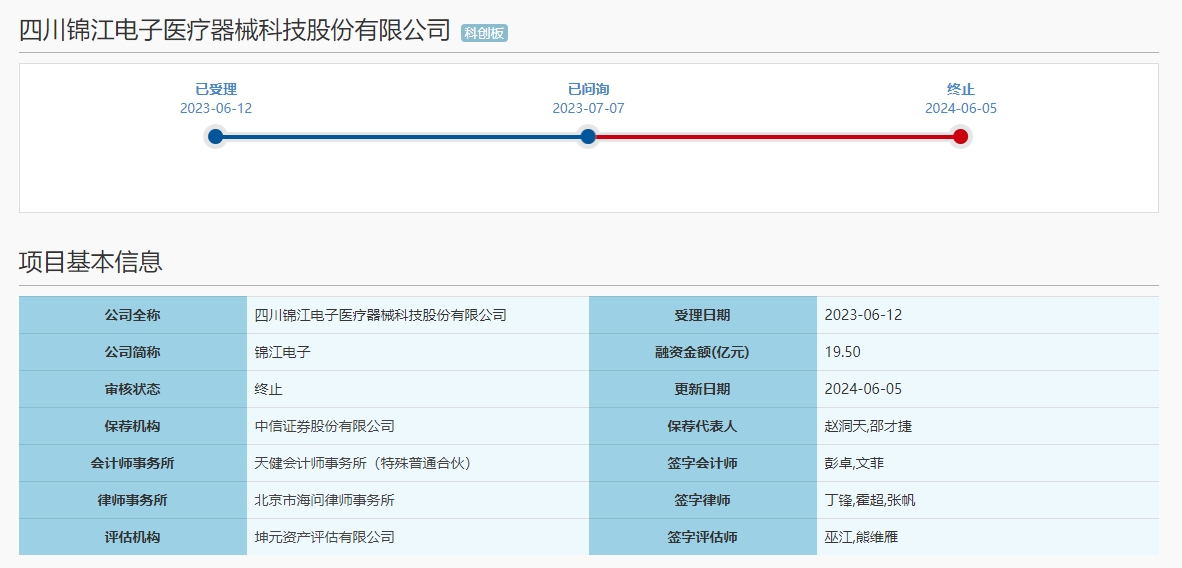Click 坤元资产评估有限公司 cell

[418, 537]
